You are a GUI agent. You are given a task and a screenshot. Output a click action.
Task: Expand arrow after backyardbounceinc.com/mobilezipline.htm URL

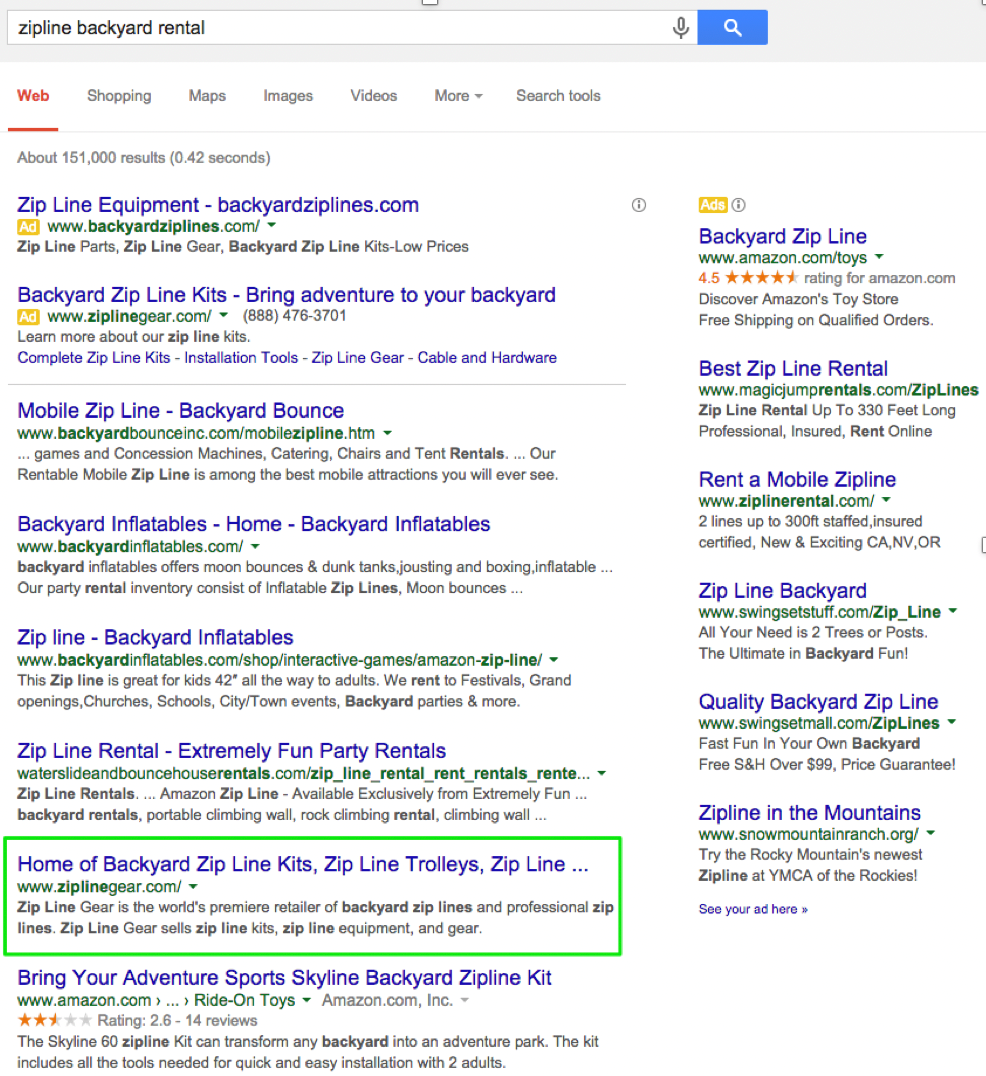(388, 433)
